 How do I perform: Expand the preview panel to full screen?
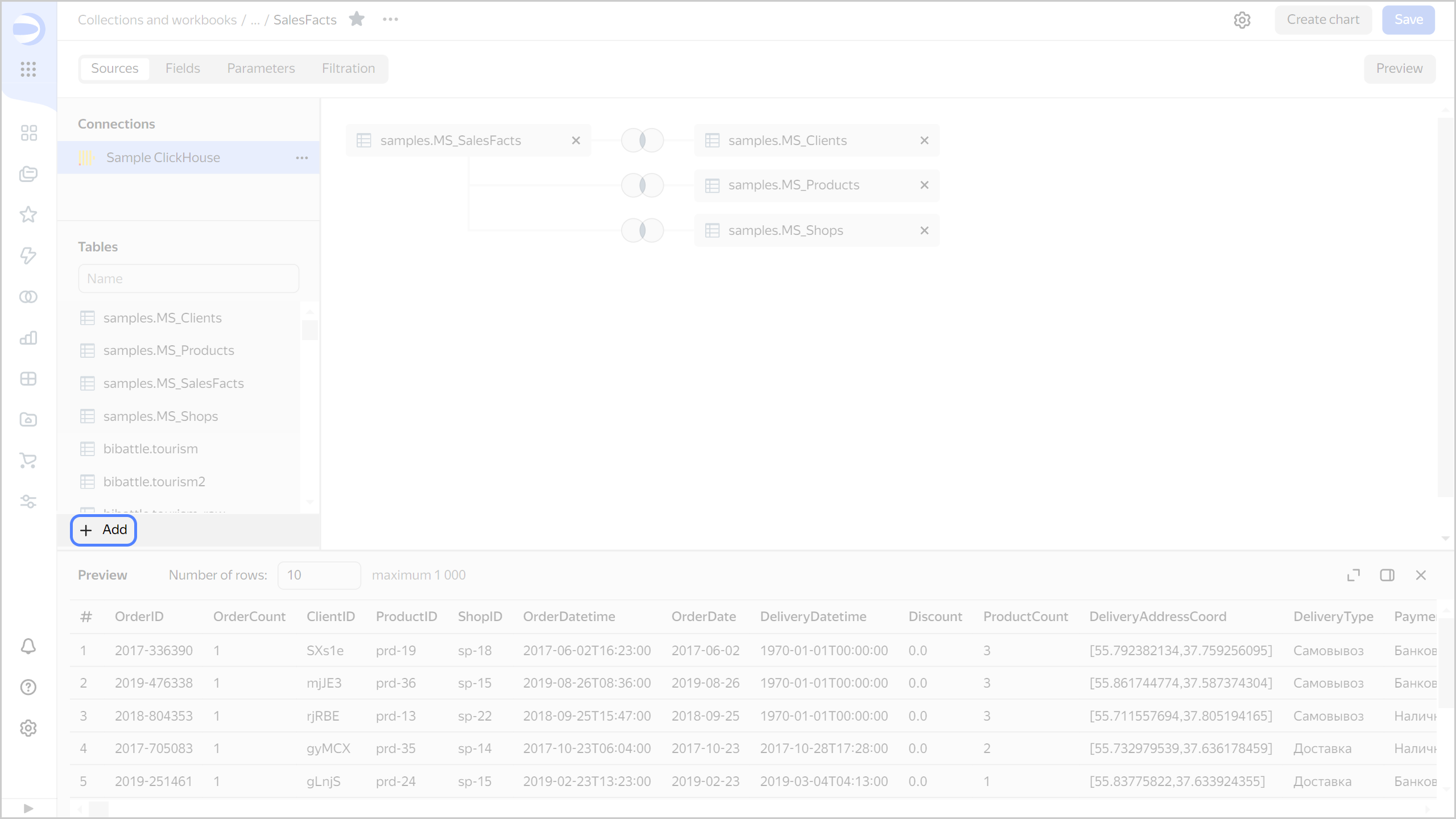[1354, 575]
